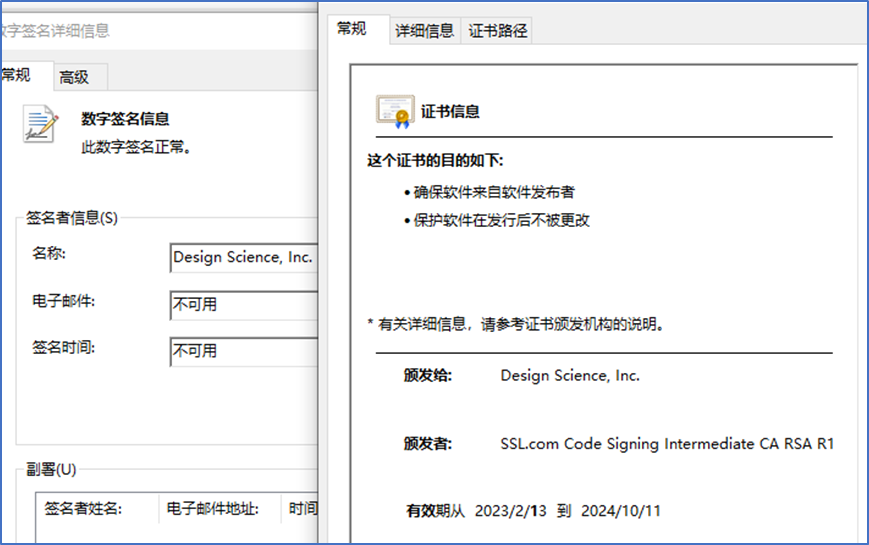Click the note about 证书颁发机构的说明

pos(516,324)
